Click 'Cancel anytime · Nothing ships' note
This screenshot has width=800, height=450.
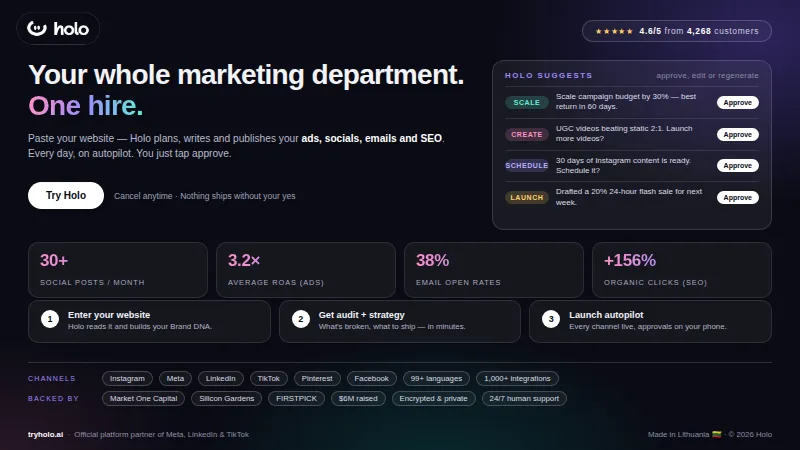tap(205, 196)
